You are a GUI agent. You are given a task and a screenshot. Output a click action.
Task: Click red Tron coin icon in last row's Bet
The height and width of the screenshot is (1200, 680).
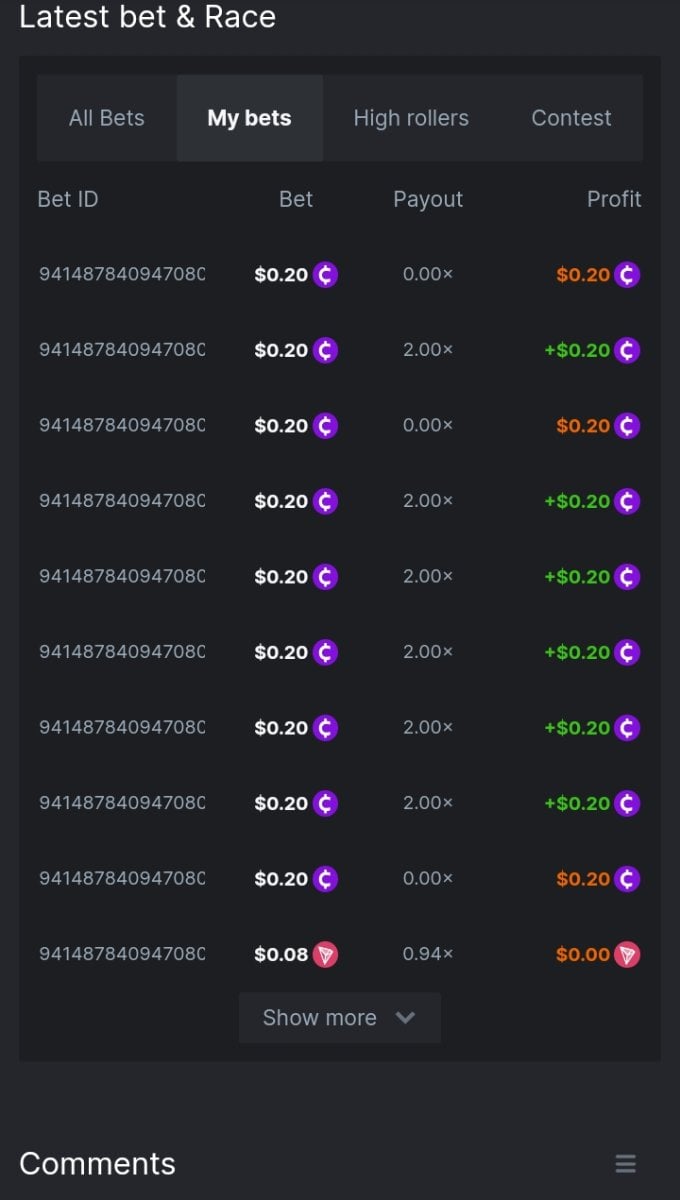tap(325, 955)
